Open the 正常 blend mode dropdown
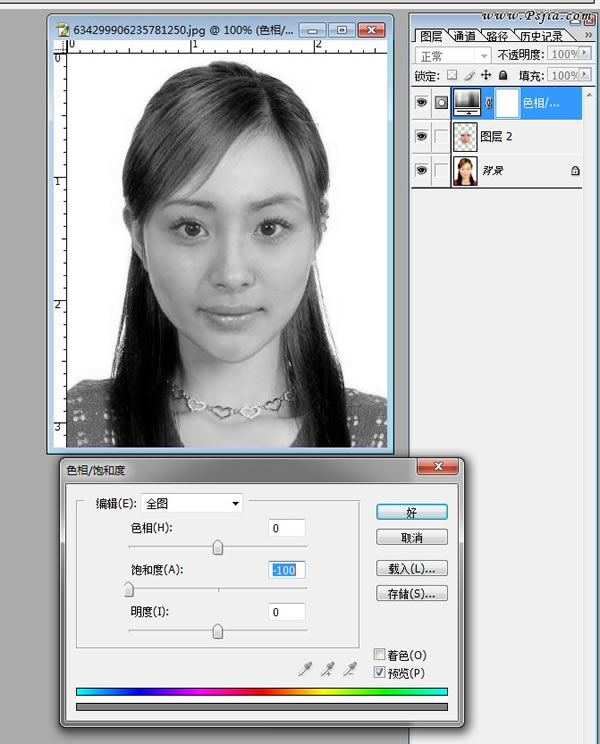Image resolution: width=600 pixels, height=744 pixels. click(455, 55)
